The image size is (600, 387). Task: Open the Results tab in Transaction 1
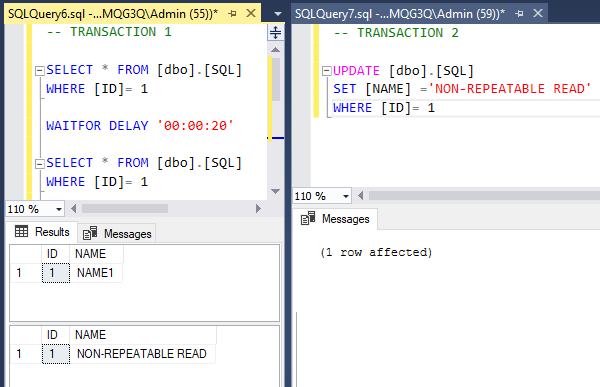[x=42, y=232]
